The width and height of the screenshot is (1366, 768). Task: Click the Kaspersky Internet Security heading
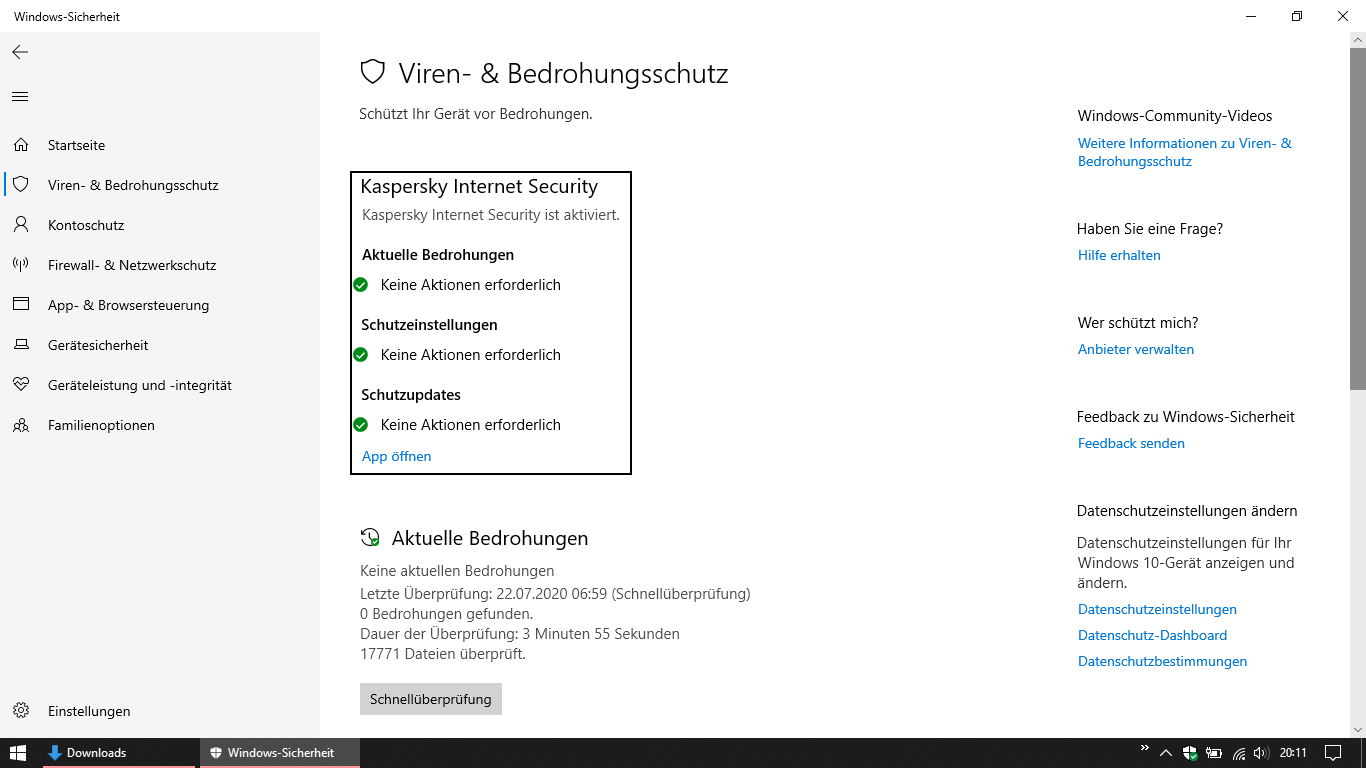pyautogui.click(x=479, y=187)
